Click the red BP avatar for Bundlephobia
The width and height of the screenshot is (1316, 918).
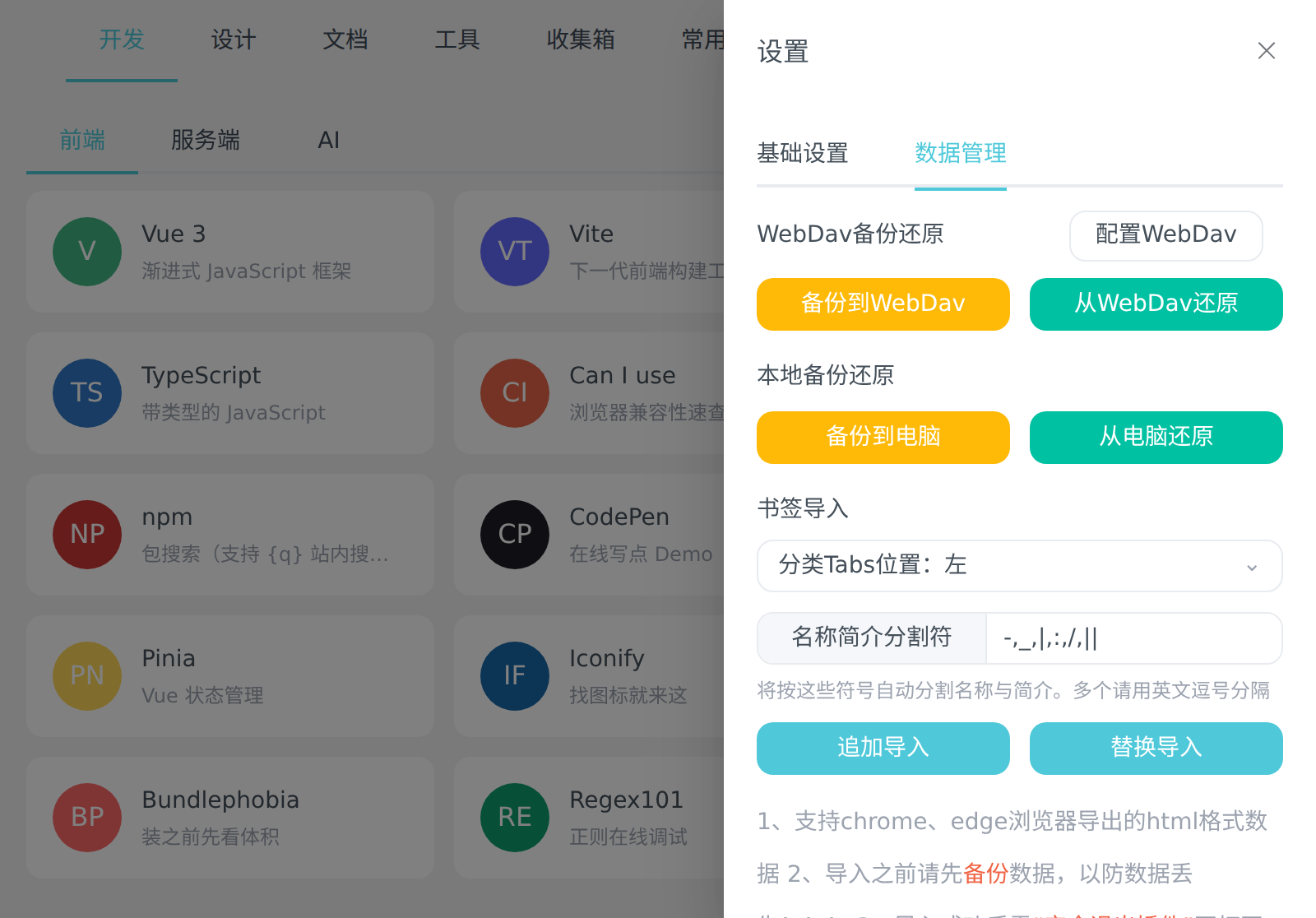pos(87,818)
